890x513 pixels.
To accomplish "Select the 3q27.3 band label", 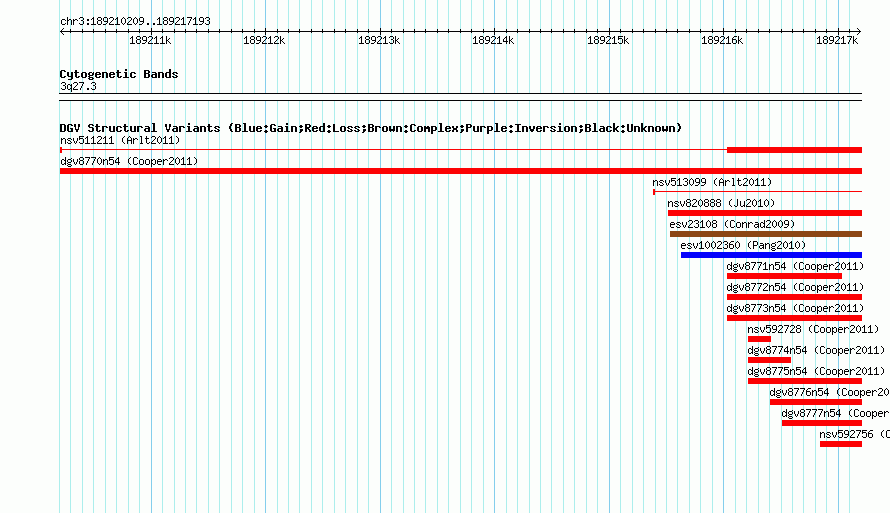I will [x=78, y=86].
